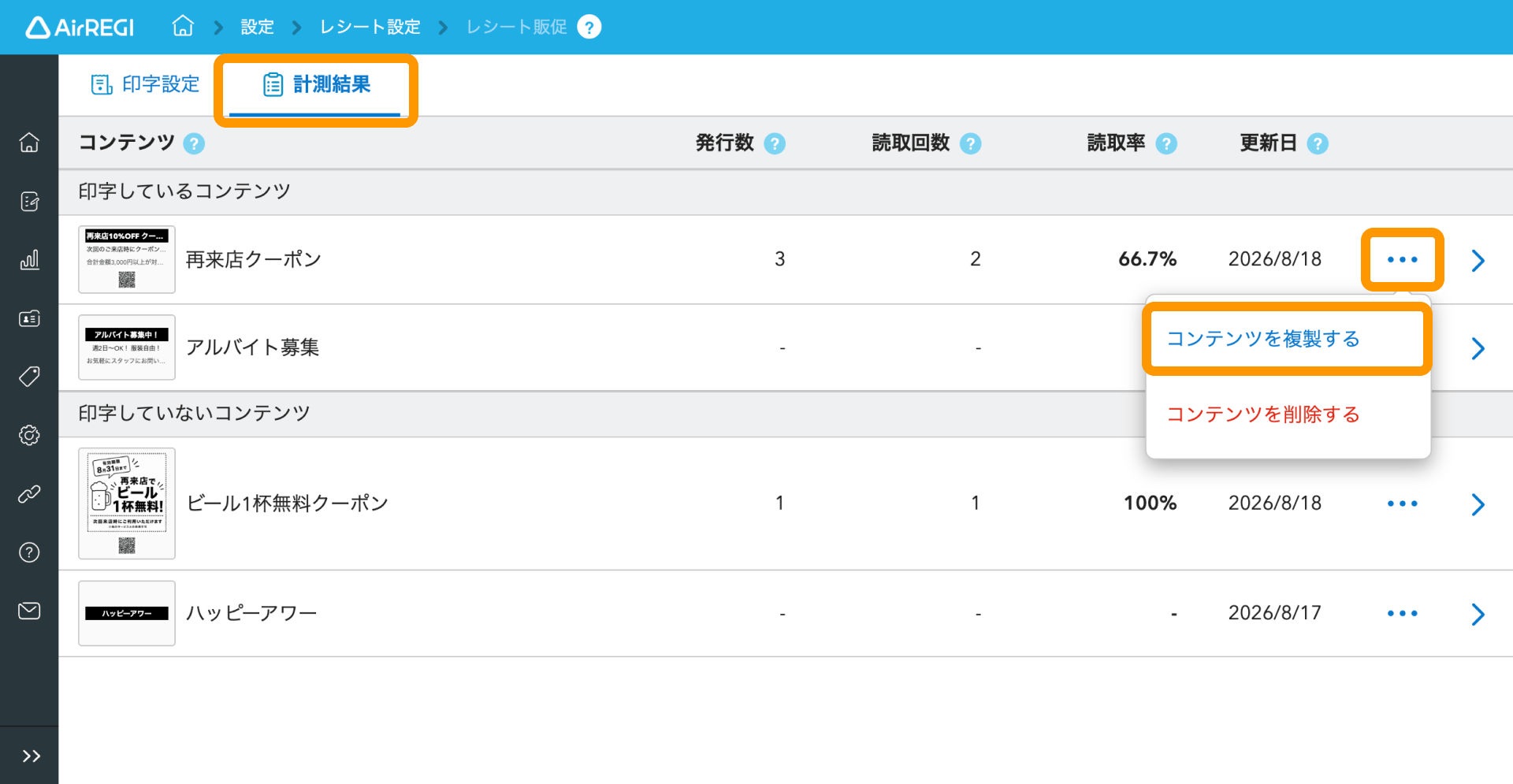Open the sidebar link chain icon
Image resolution: width=1513 pixels, height=784 pixels.
[x=29, y=494]
